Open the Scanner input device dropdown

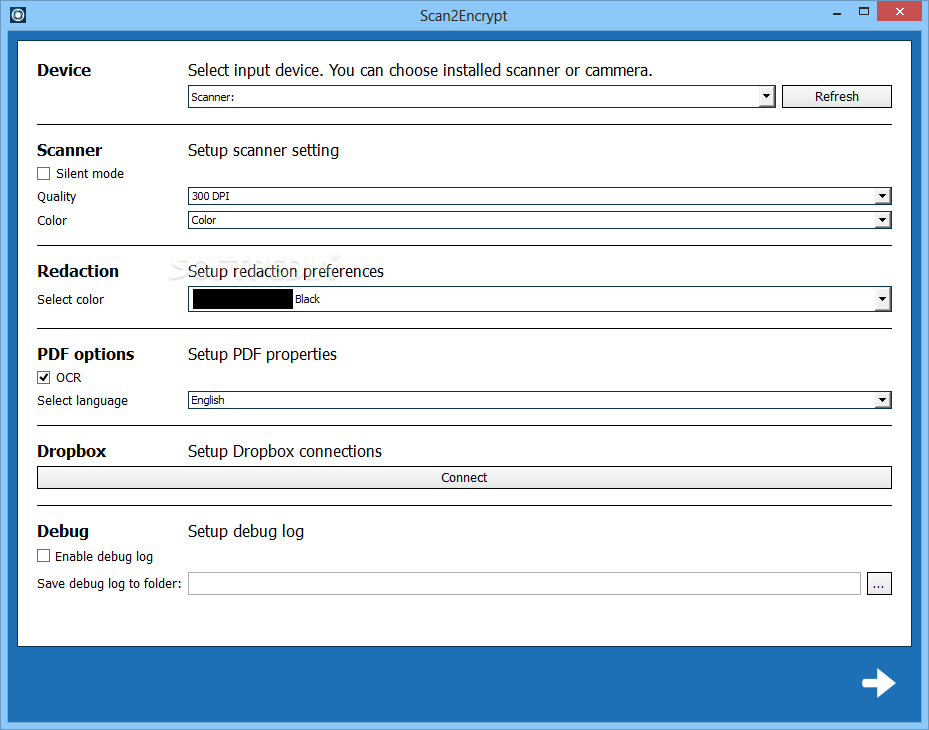coord(482,97)
